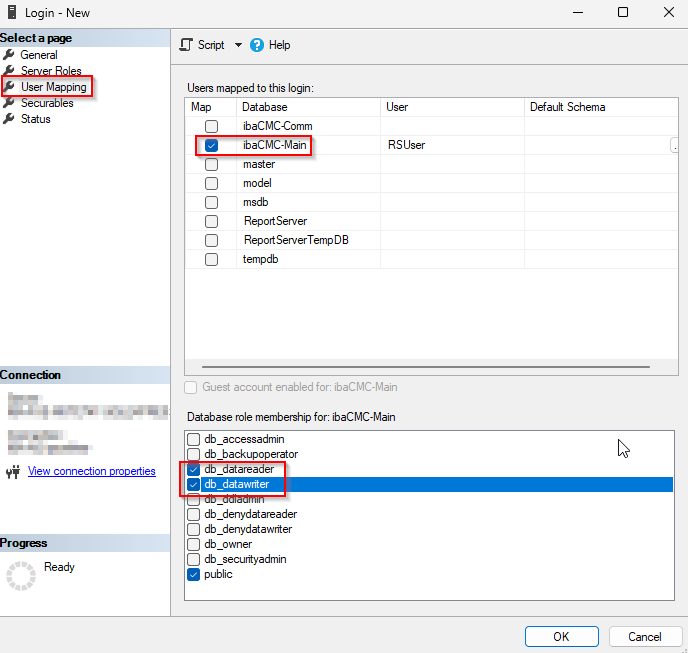Viewport: 688px width, 653px height.
Task: Click the Script icon in toolbar
Action: pyautogui.click(x=186, y=45)
